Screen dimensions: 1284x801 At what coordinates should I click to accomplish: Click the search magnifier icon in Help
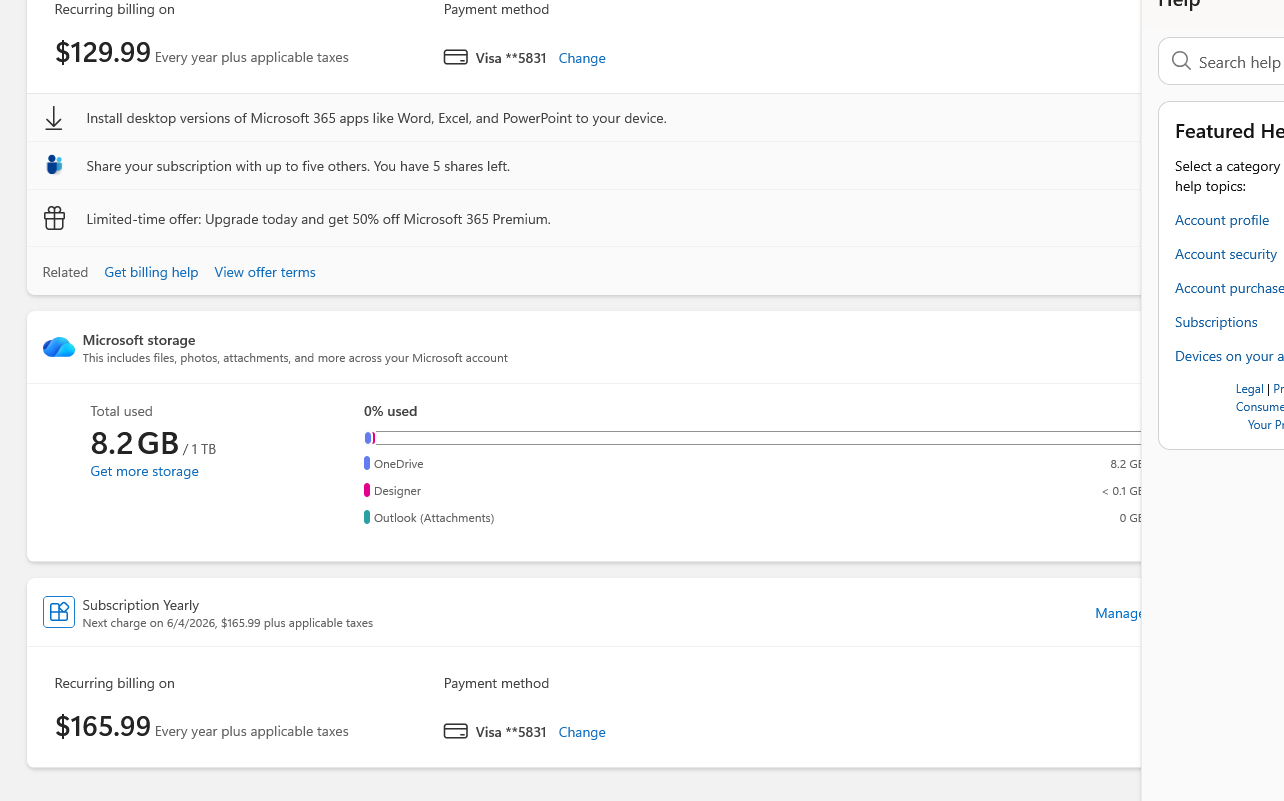click(1181, 61)
